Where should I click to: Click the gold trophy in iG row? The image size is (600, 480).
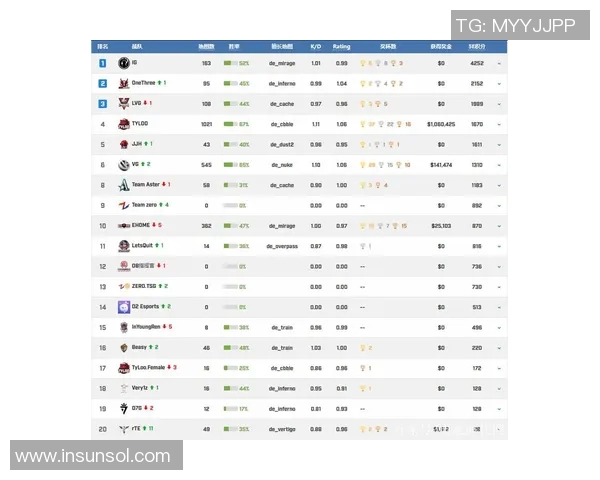(x=363, y=63)
